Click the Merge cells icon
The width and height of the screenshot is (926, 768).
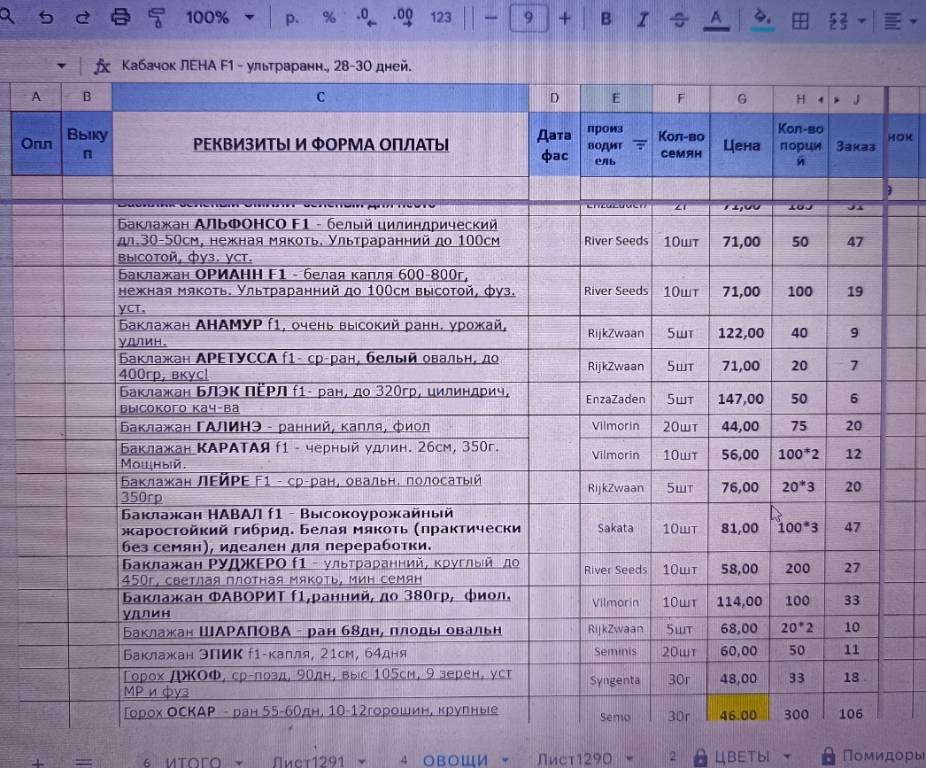(838, 21)
